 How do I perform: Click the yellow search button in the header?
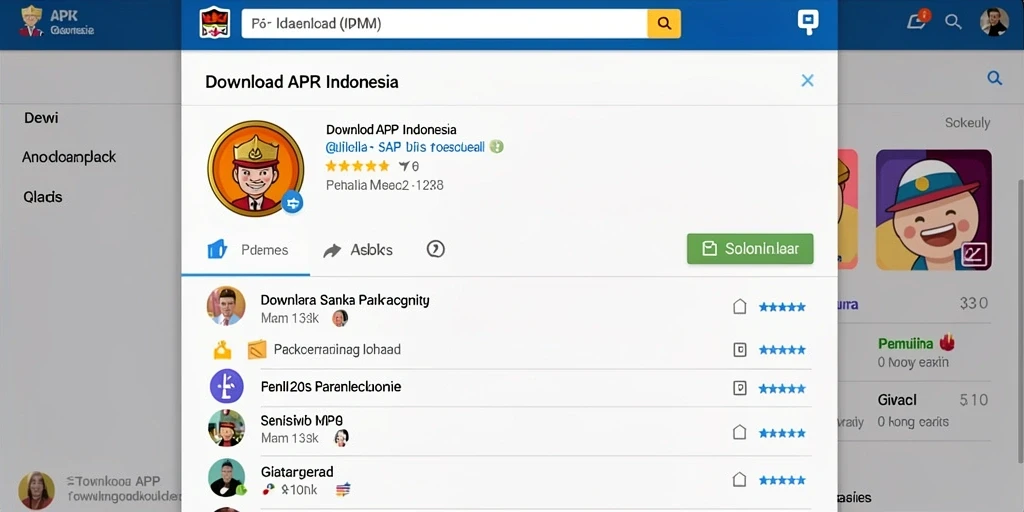[x=664, y=24]
